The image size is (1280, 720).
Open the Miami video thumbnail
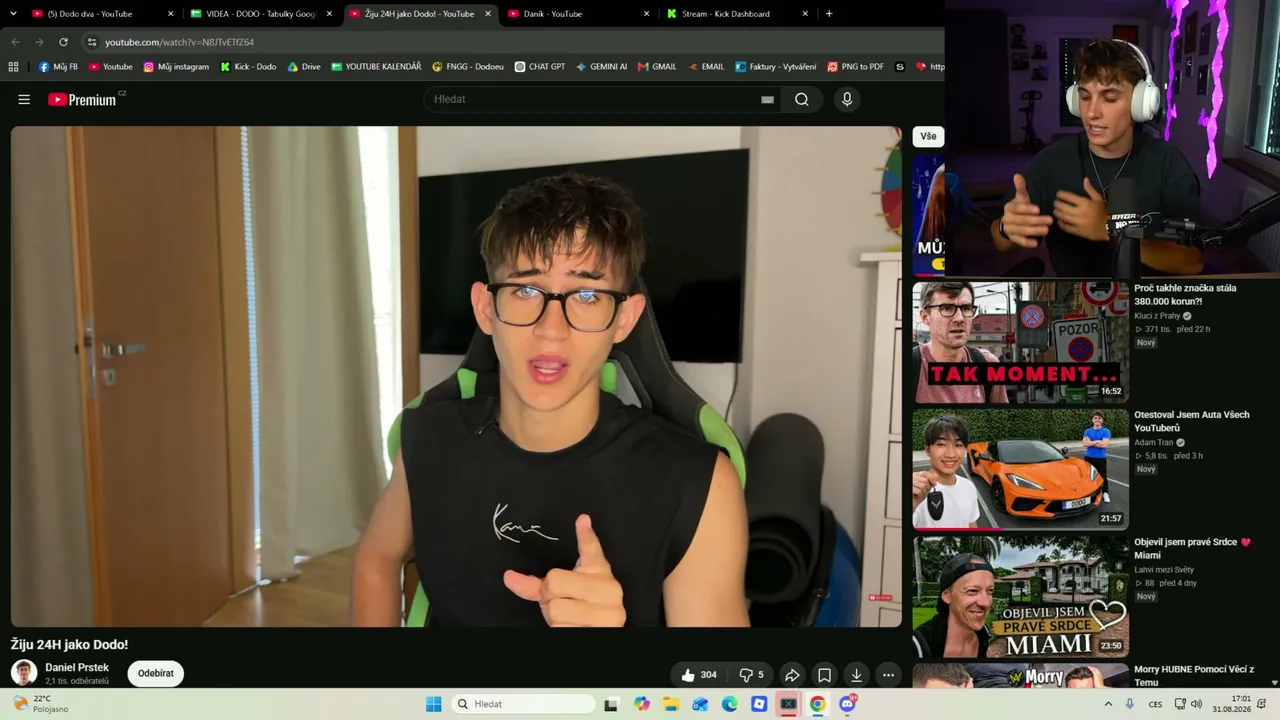click(x=1020, y=596)
